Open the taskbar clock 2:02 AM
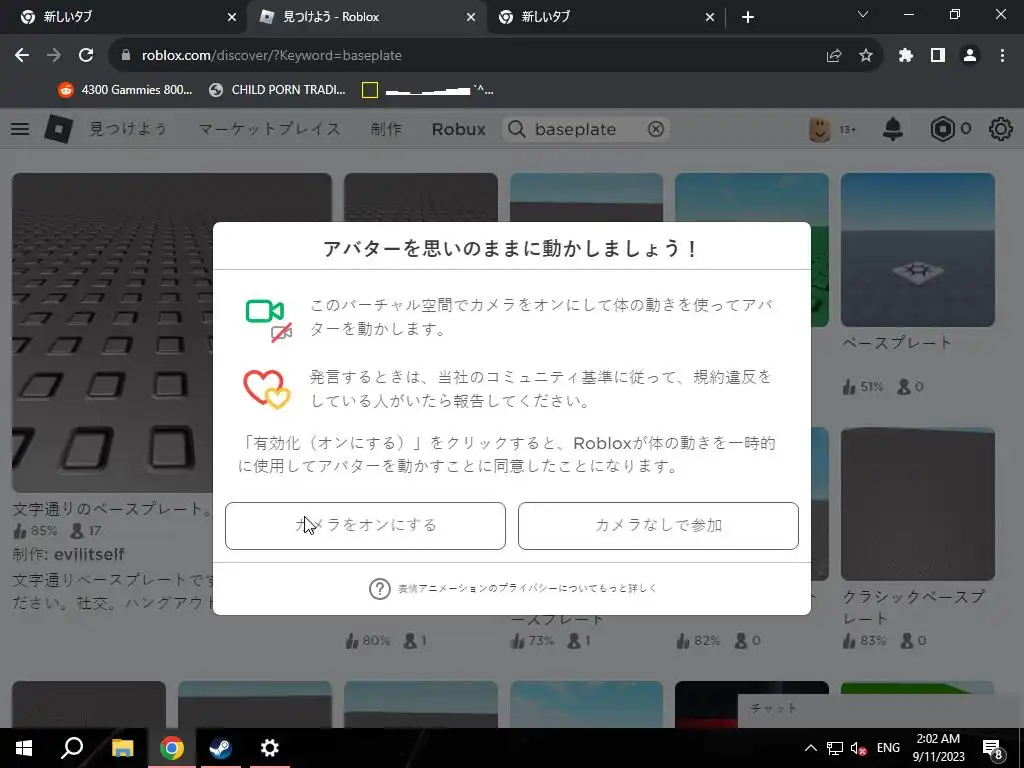Viewport: 1024px width, 768px height. pos(938,748)
